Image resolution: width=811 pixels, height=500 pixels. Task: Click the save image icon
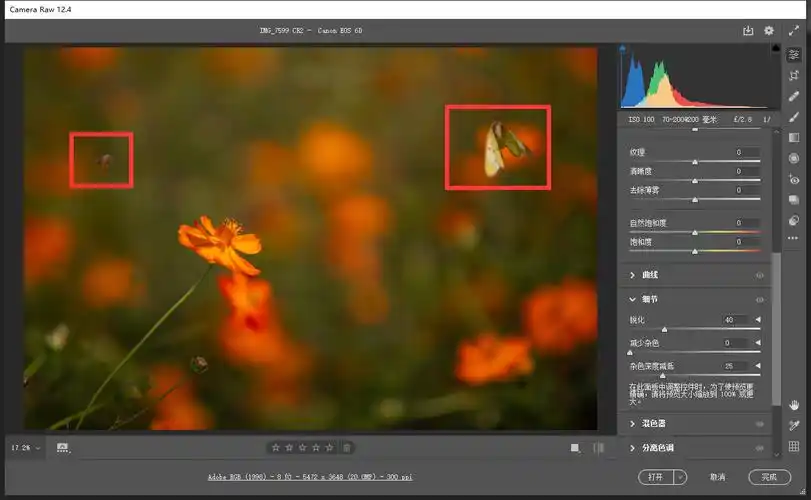[747, 31]
